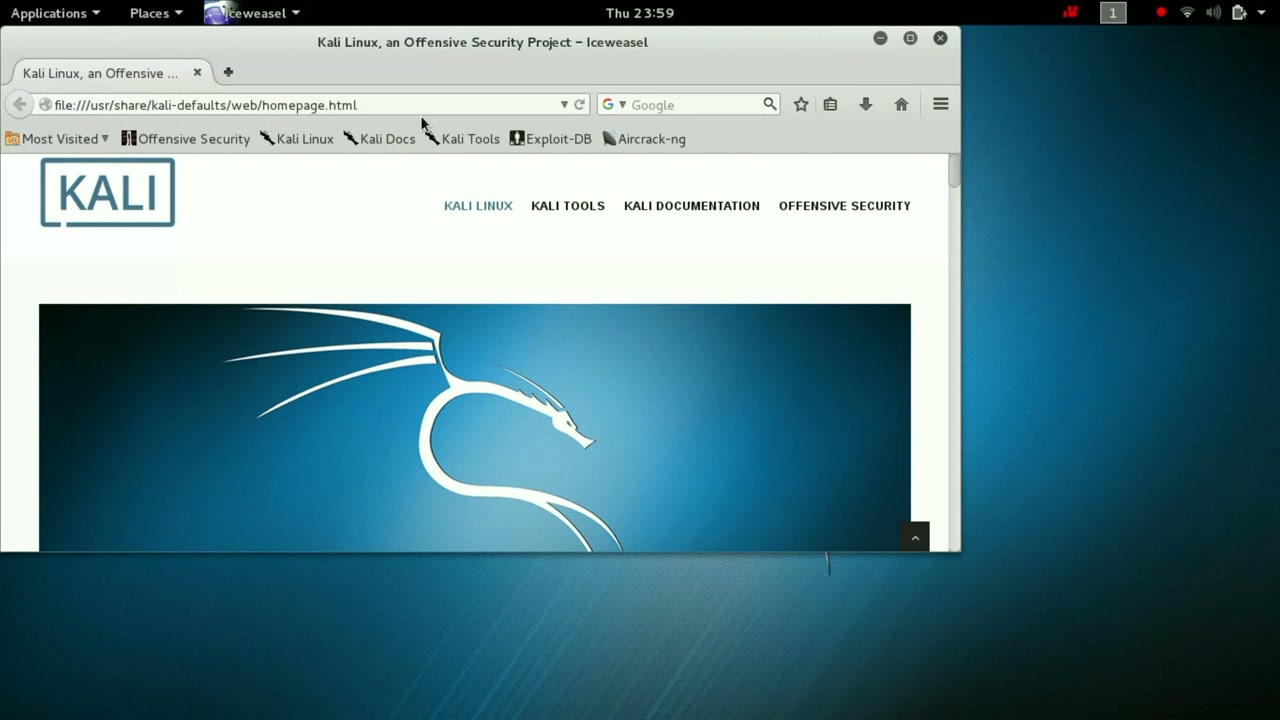Open the downloads arrow icon
1280x720 pixels.
point(866,104)
